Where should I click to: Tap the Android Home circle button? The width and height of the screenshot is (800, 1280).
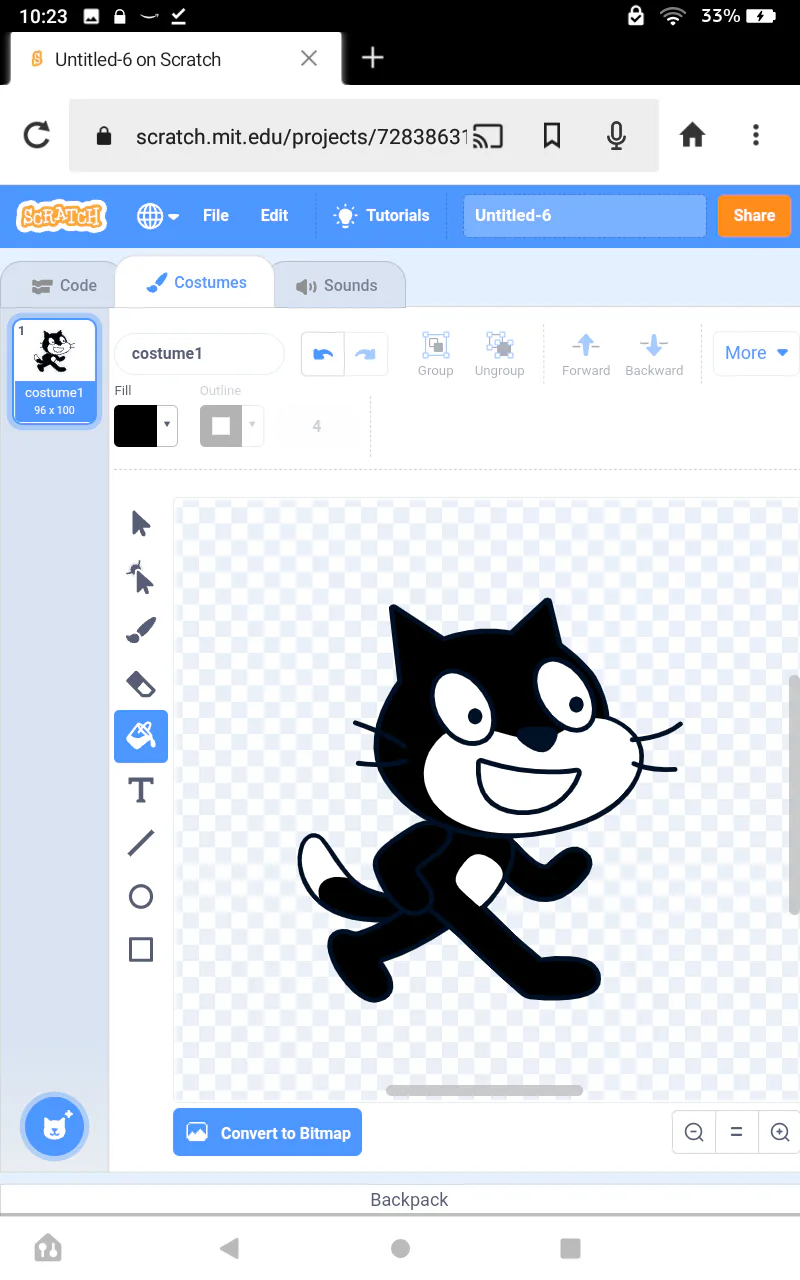400,1247
